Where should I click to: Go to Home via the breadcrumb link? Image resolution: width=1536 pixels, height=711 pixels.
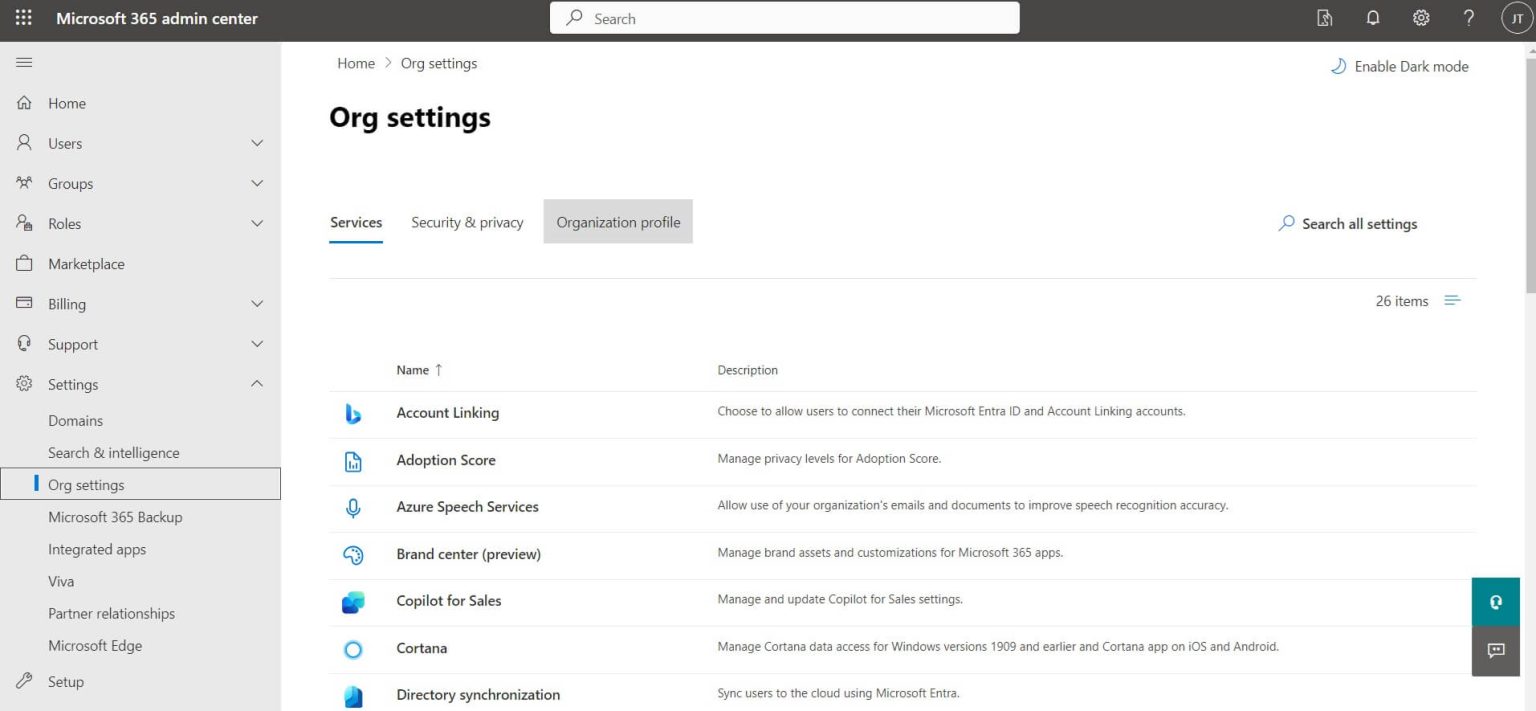(x=356, y=63)
